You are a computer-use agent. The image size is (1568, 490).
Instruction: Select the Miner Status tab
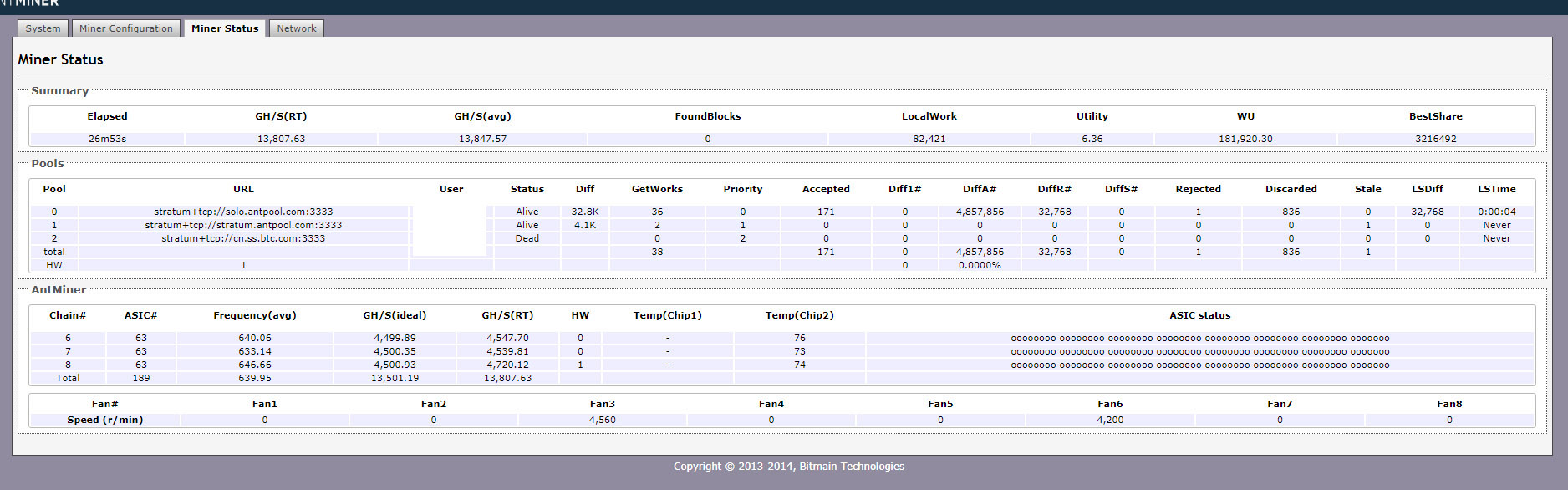[x=225, y=28]
